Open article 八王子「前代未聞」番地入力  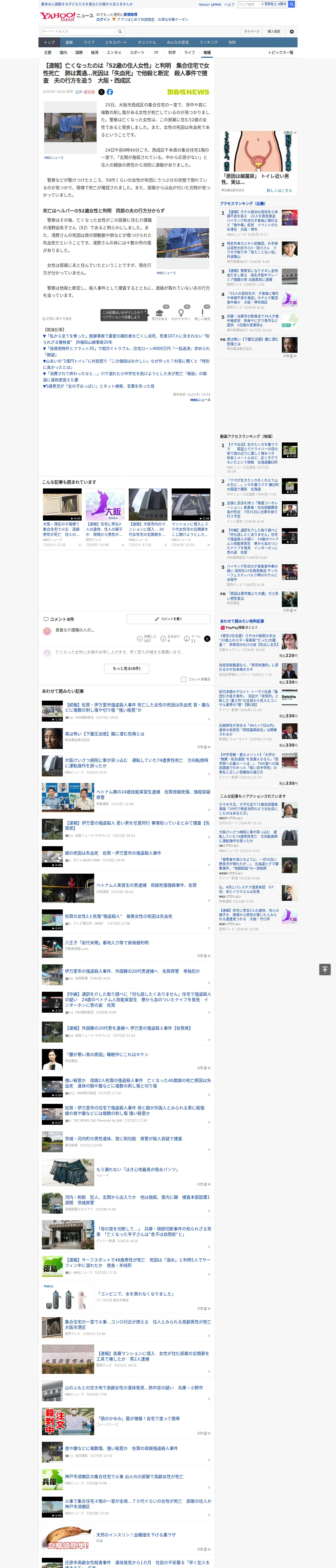tap(107, 943)
